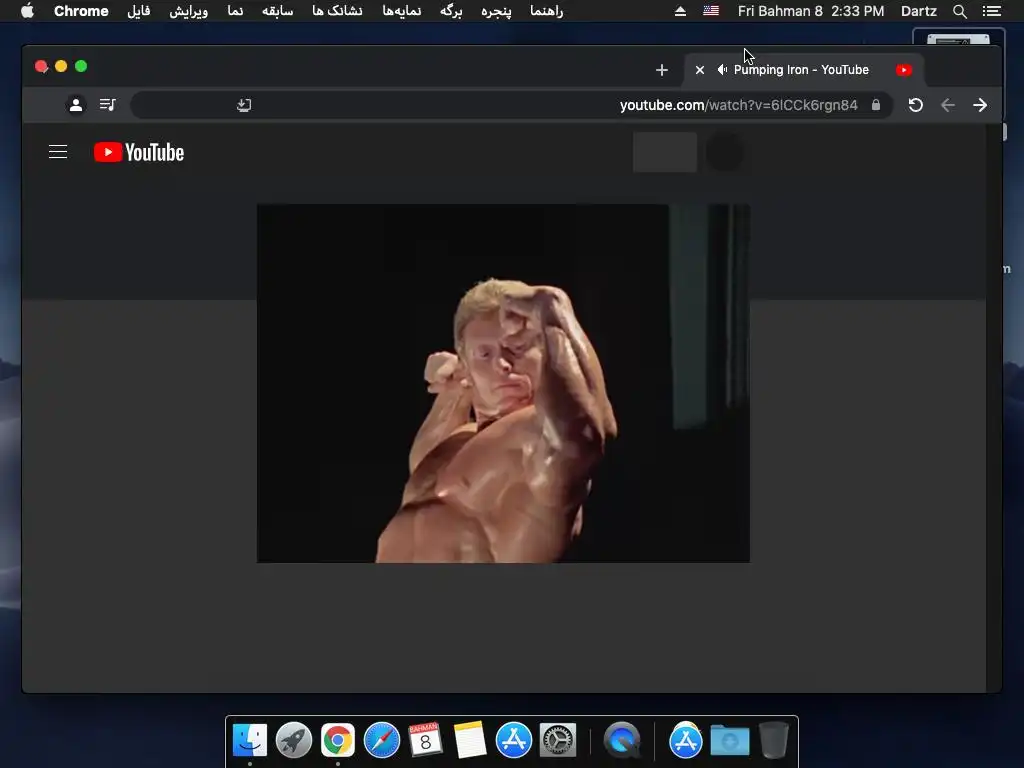Open QuickTime Player from the Dock
The image size is (1024, 768).
pyautogui.click(x=621, y=740)
